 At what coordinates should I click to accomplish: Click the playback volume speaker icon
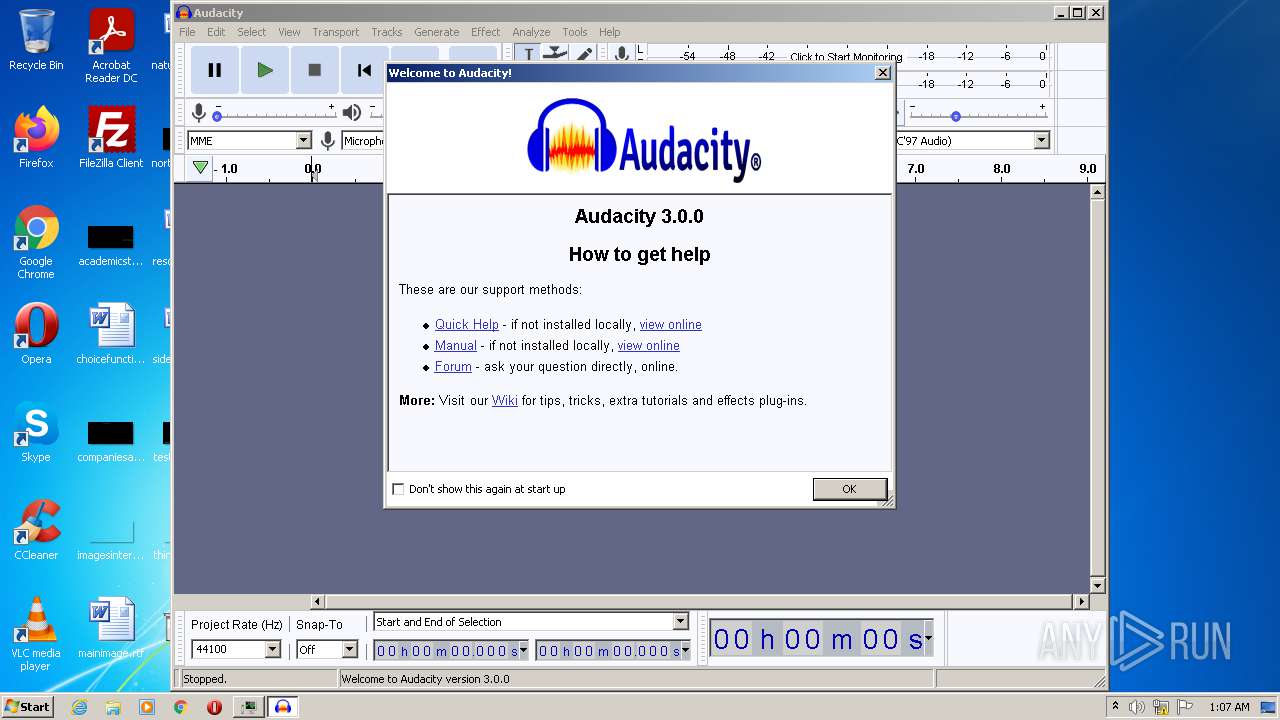click(x=351, y=113)
